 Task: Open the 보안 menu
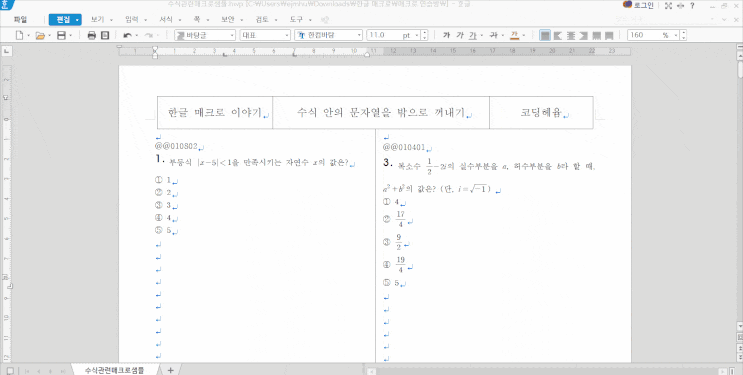[227, 19]
